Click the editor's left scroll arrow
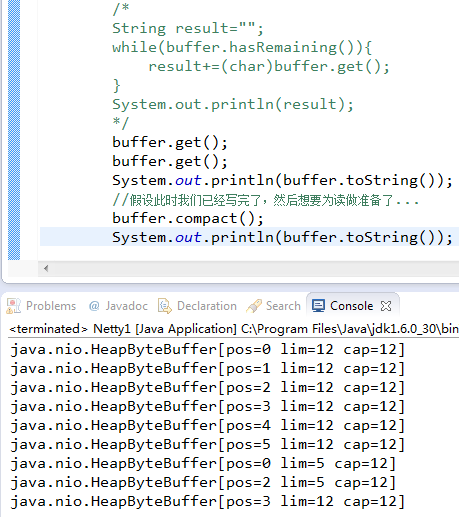Image resolution: width=459 pixels, height=517 pixels. [46, 268]
